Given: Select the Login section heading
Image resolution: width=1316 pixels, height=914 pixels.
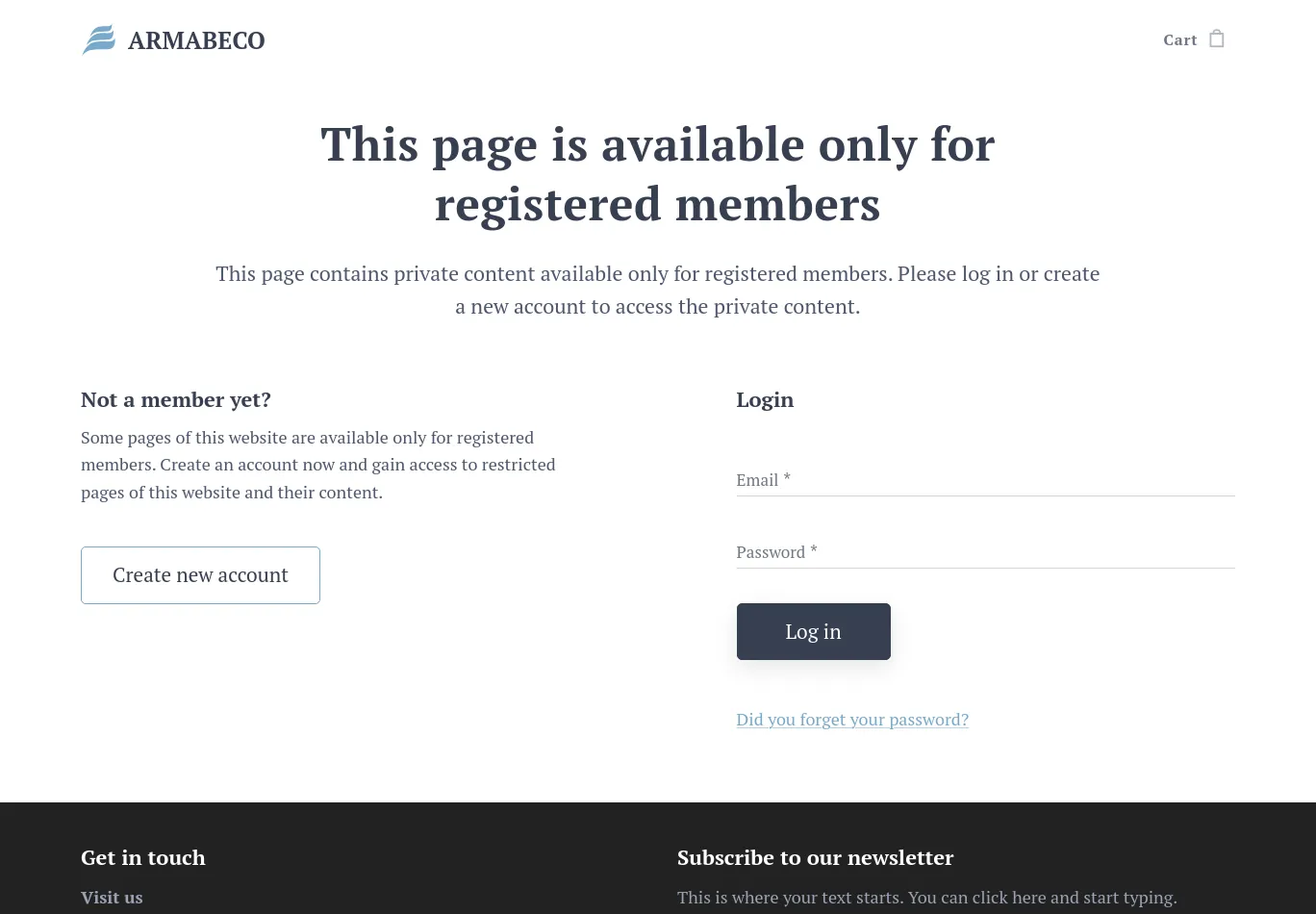Looking at the screenshot, I should (765, 400).
